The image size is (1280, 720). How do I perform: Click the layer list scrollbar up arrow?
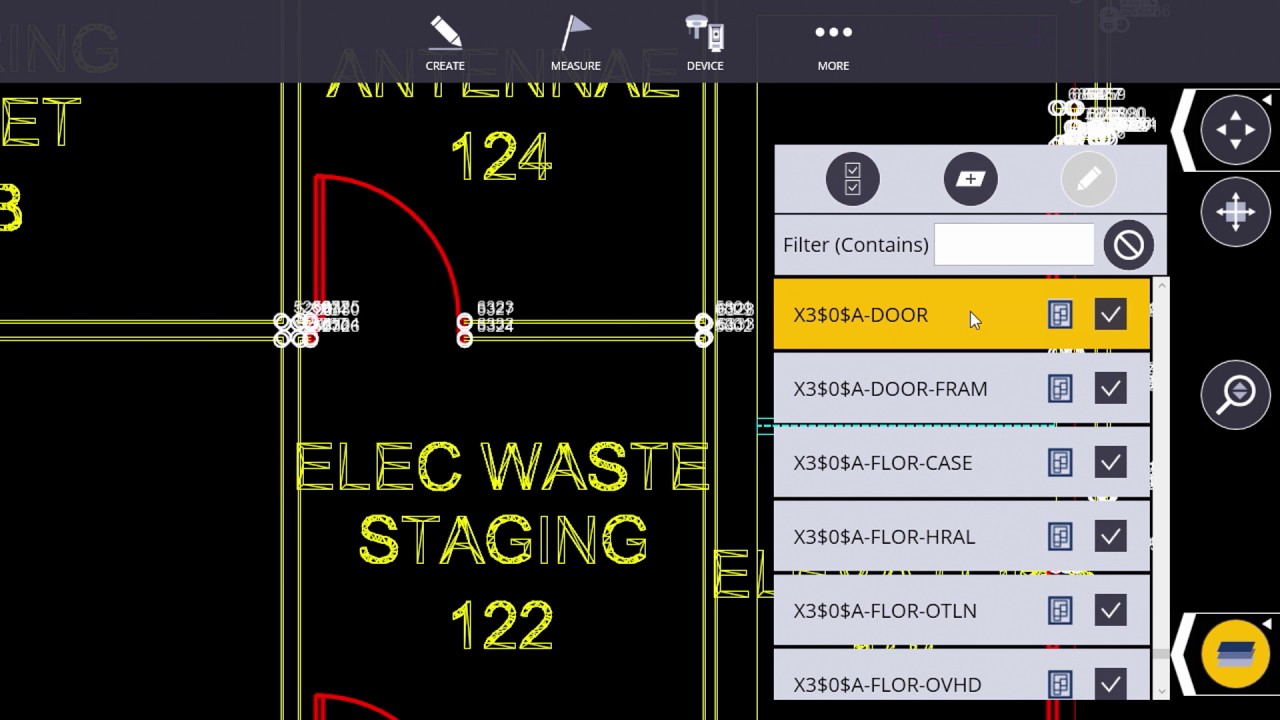point(1161,287)
